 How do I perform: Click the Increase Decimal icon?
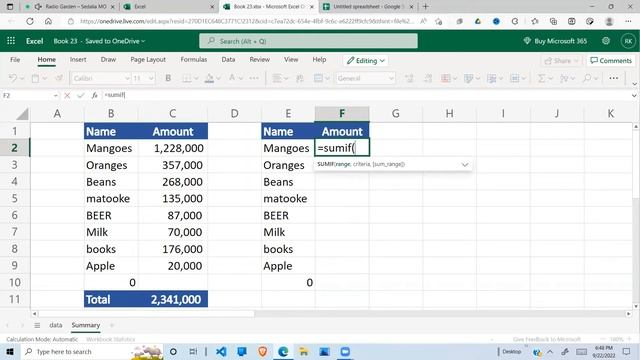pos(409,78)
